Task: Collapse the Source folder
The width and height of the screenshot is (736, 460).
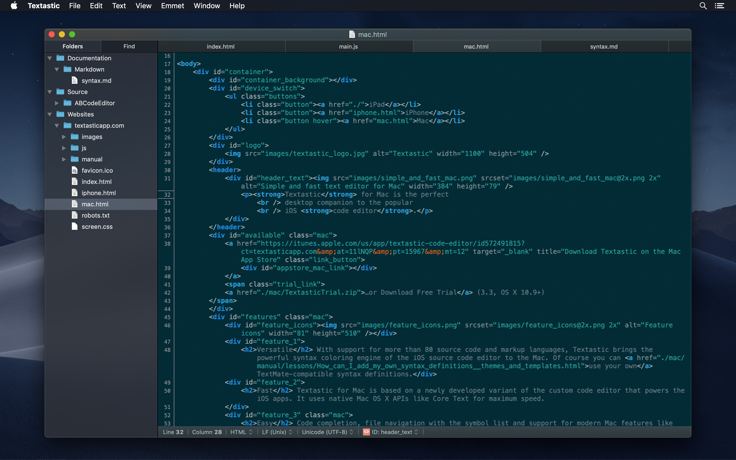Action: point(49,92)
